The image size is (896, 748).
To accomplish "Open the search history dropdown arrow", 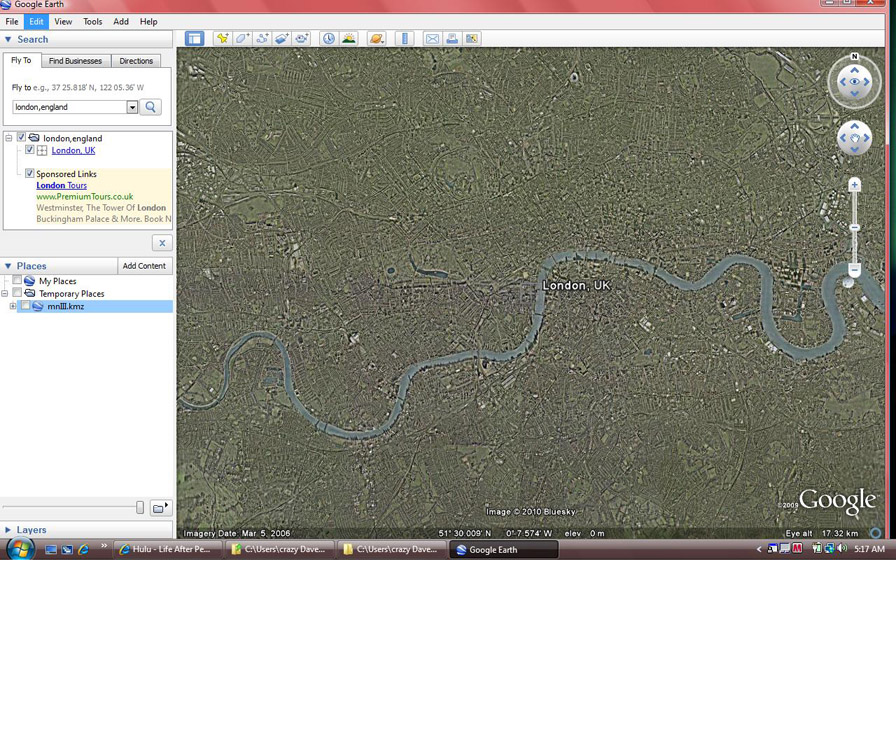I will (132, 107).
